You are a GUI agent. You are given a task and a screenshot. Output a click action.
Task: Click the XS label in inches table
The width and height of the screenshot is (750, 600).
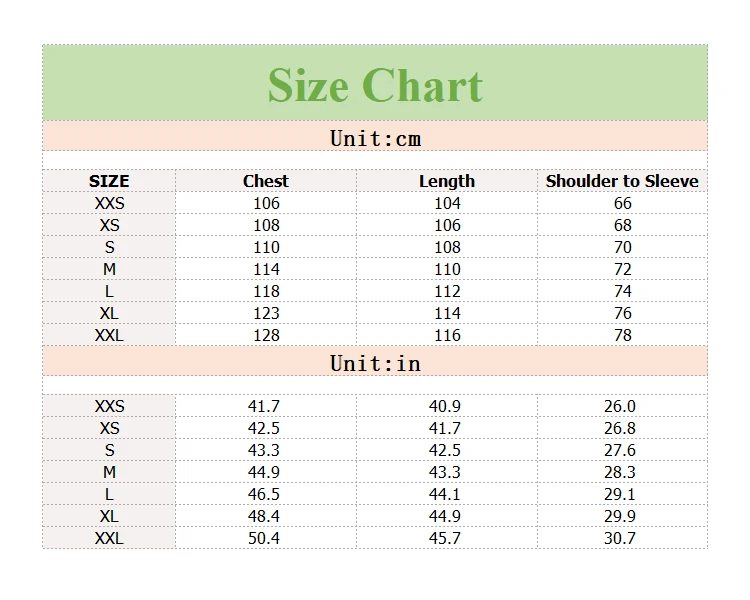coord(109,428)
